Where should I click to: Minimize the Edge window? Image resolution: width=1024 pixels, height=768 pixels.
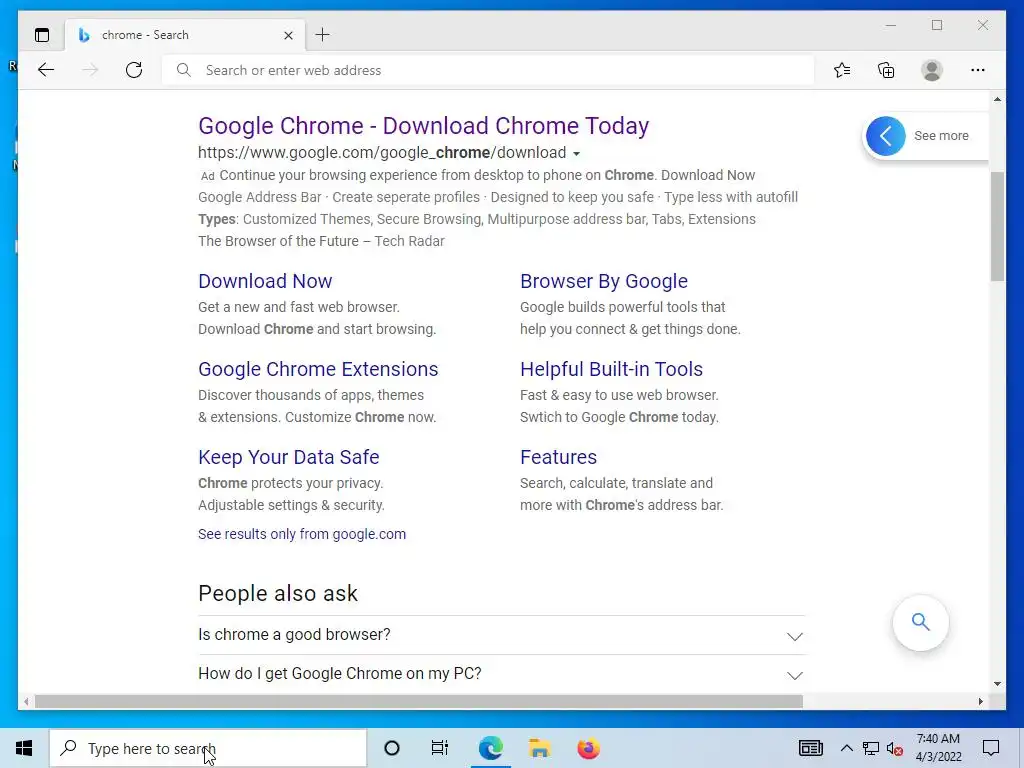tap(891, 25)
